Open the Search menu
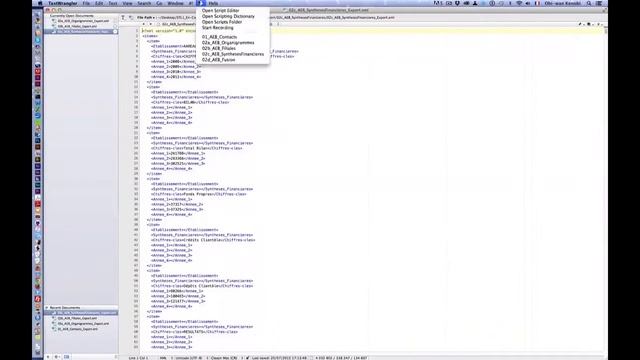640x360 pixels. 144,3
